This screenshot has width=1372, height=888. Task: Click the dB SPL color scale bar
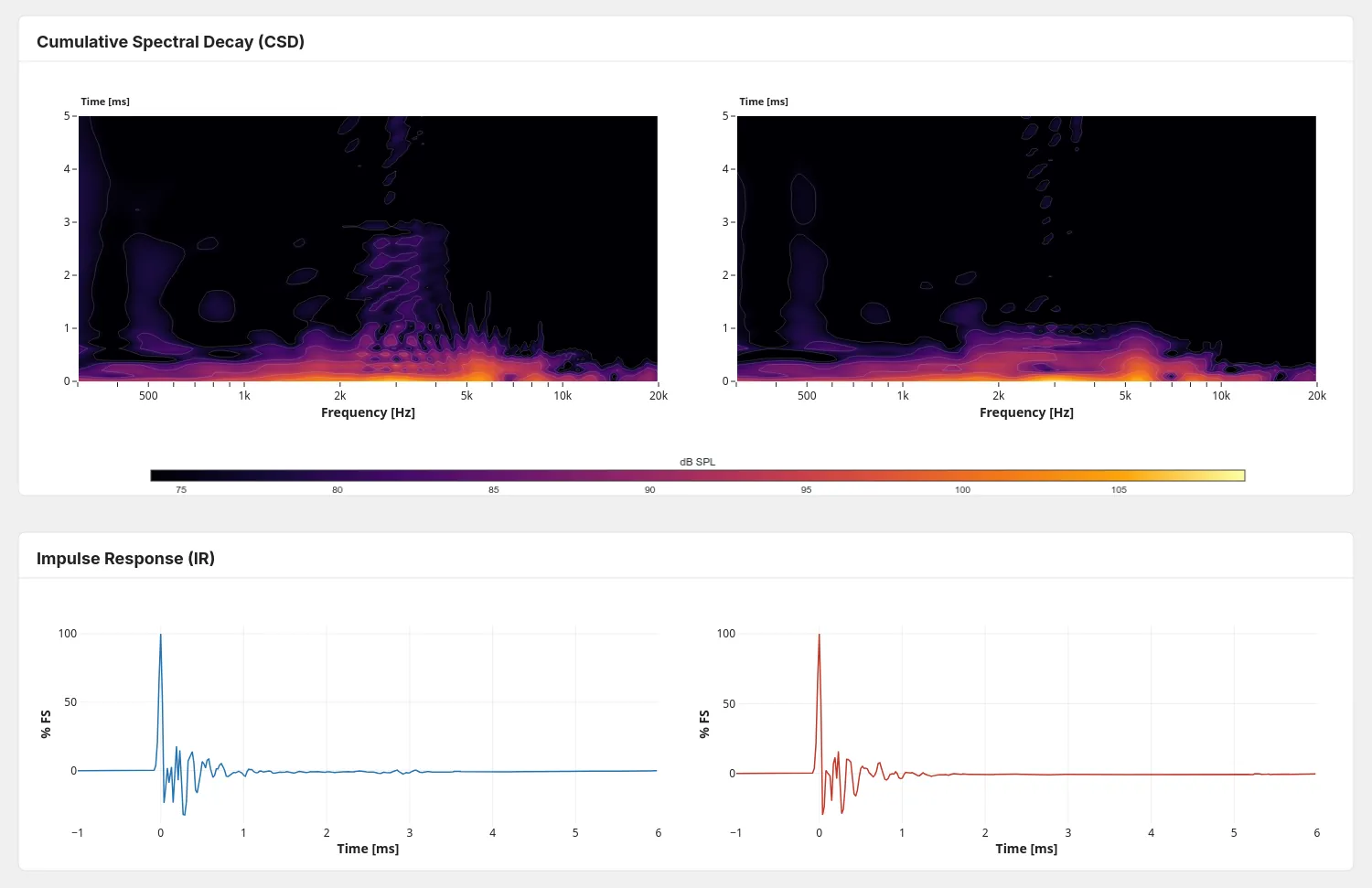coord(698,476)
